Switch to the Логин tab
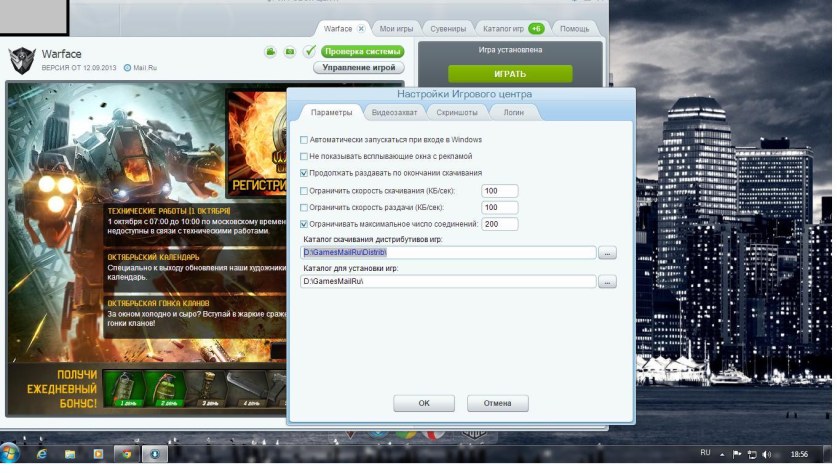The height and width of the screenshot is (473, 840). coord(513,112)
